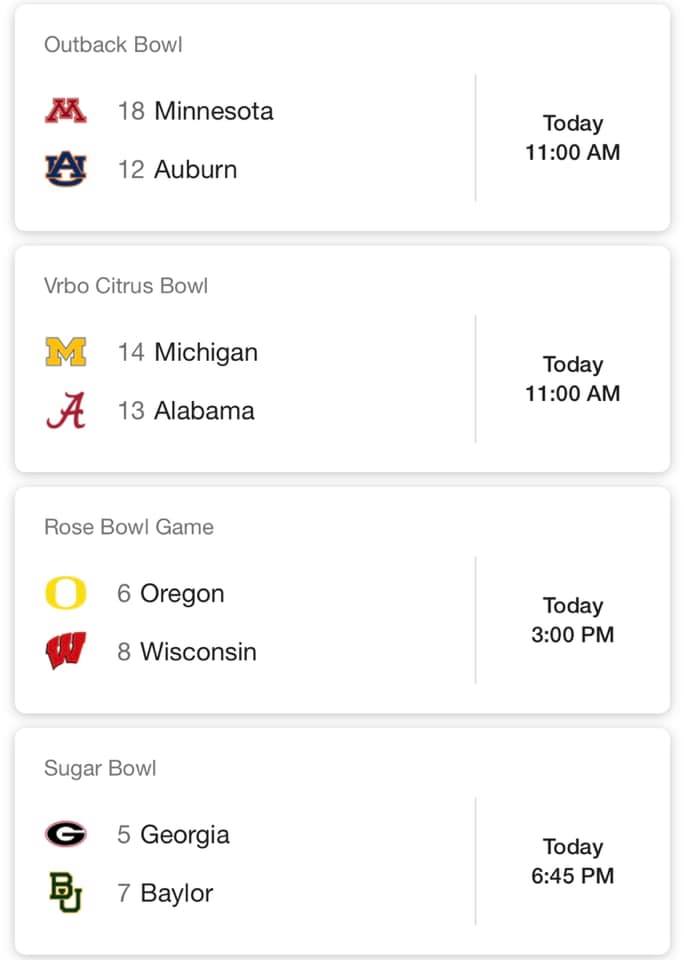684x960 pixels.
Task: Select the 7 Baylor team name
Action: pos(165,893)
